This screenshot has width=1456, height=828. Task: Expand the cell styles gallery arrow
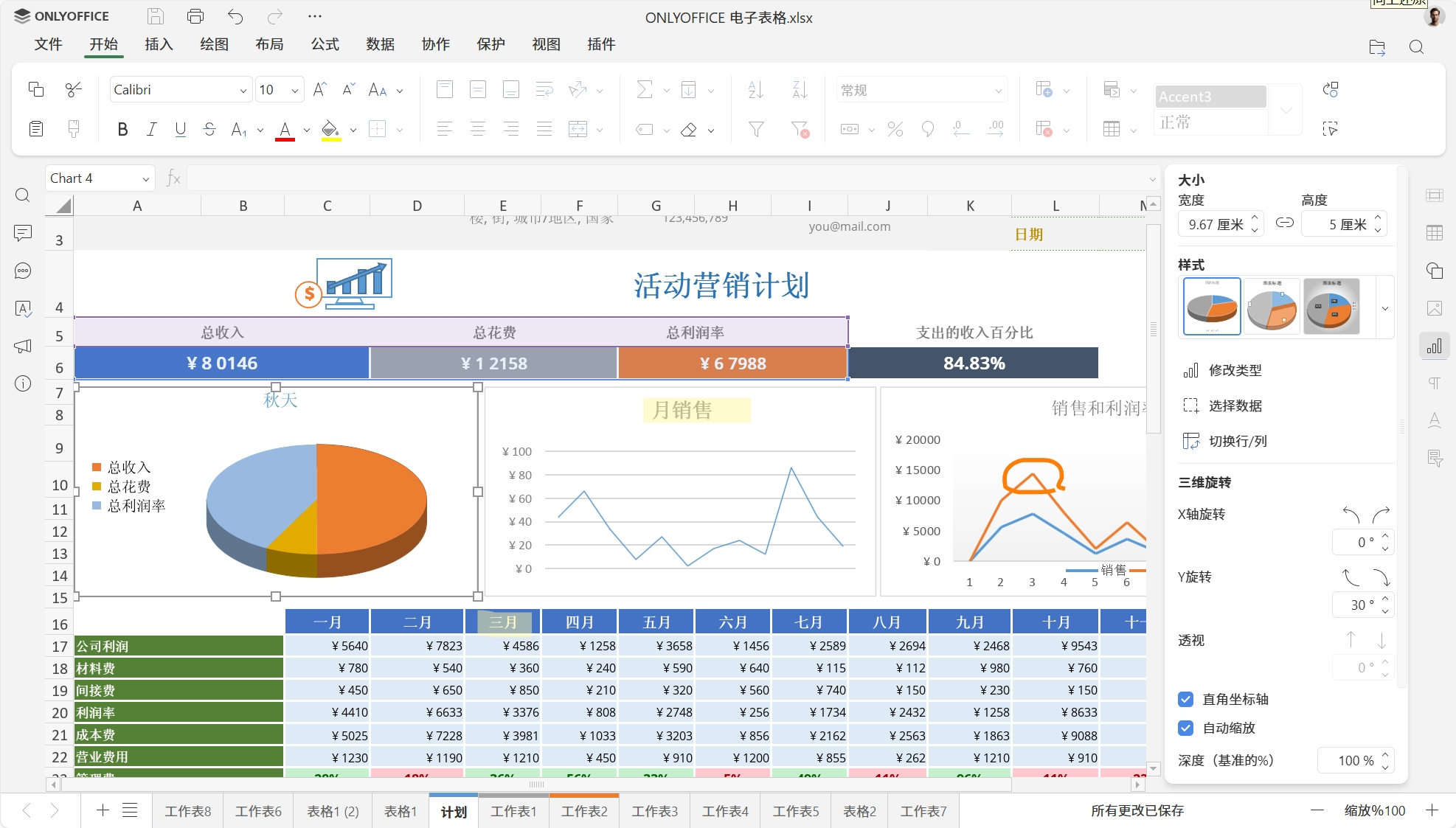click(x=1286, y=110)
